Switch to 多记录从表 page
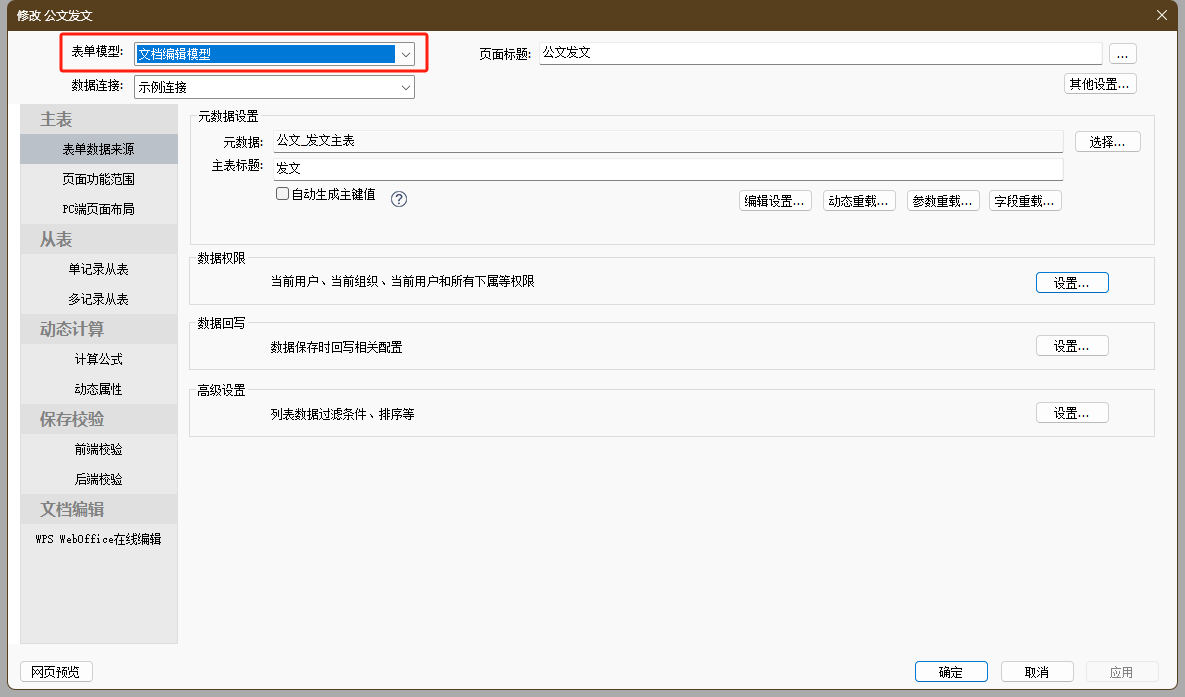The height and width of the screenshot is (697, 1185). click(x=98, y=300)
